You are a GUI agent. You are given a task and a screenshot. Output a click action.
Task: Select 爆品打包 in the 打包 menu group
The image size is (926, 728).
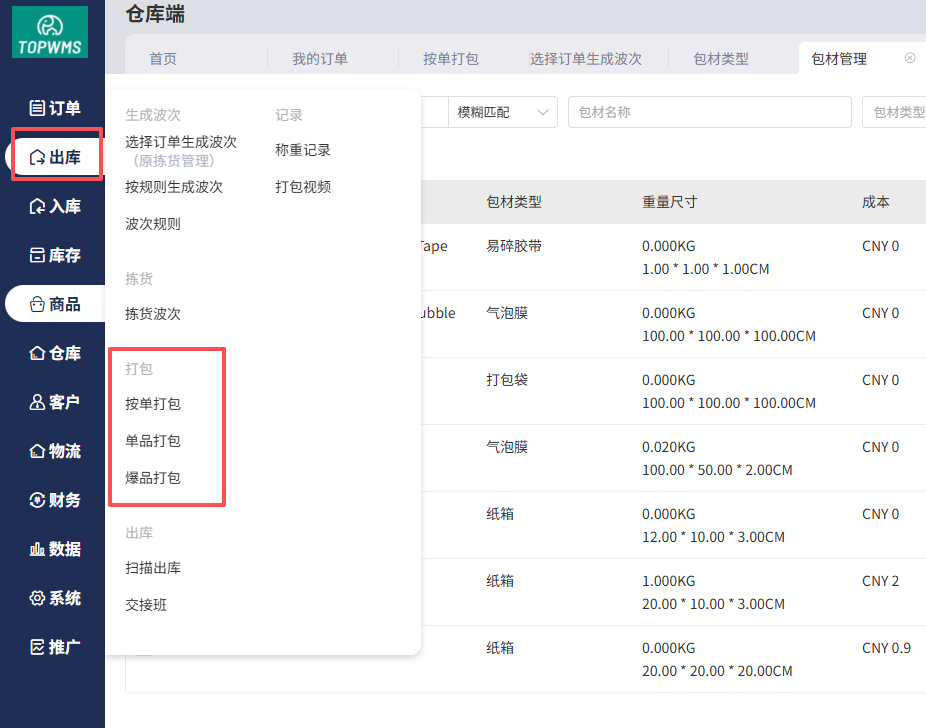(153, 478)
